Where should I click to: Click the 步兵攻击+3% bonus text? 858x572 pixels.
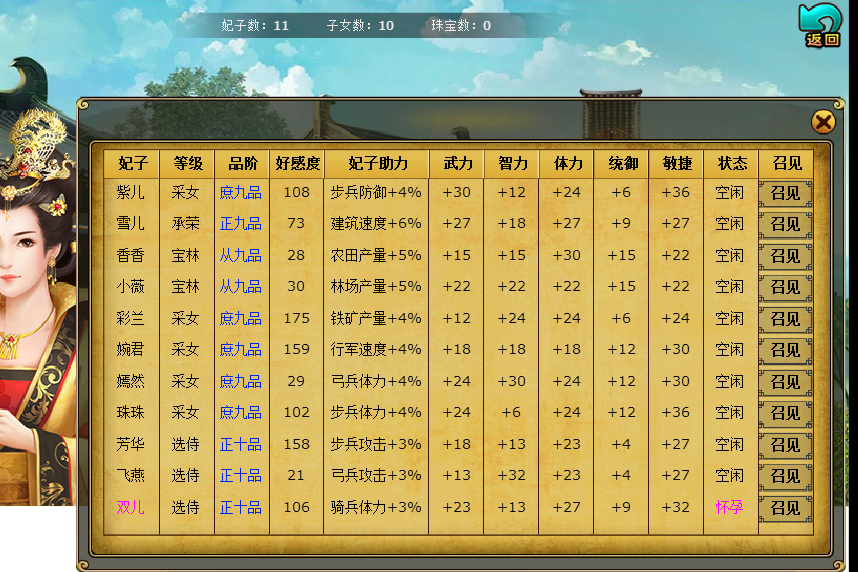point(376,444)
